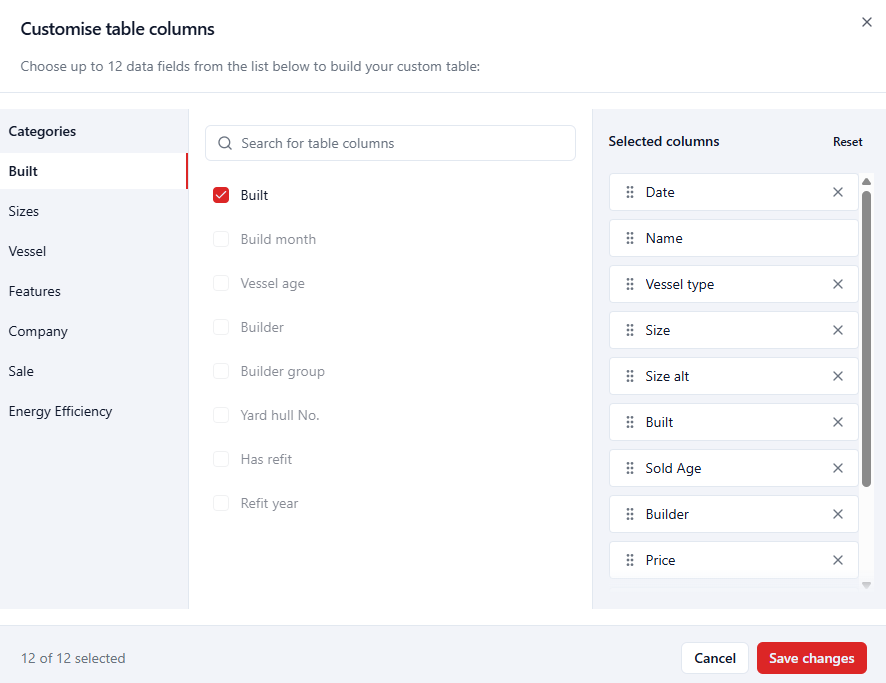This screenshot has height=683, width=886.
Task: Uncheck the Built checkbox
Action: pyautogui.click(x=221, y=195)
